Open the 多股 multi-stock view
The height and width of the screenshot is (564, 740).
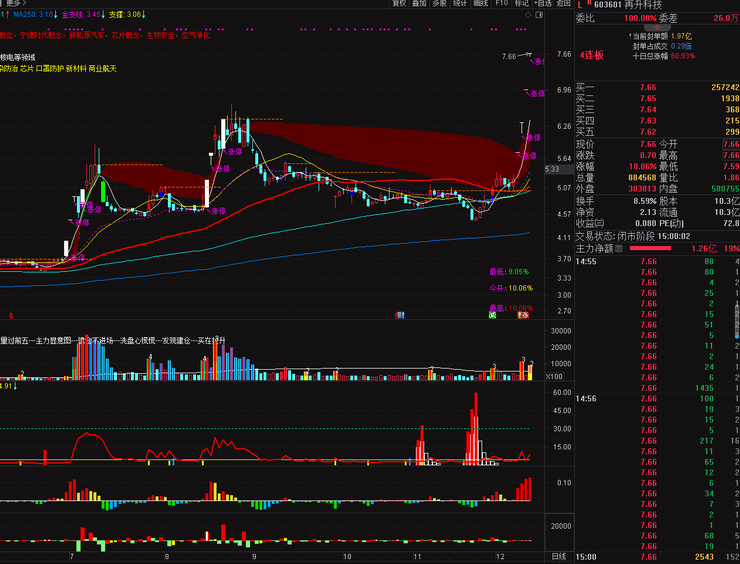click(440, 4)
